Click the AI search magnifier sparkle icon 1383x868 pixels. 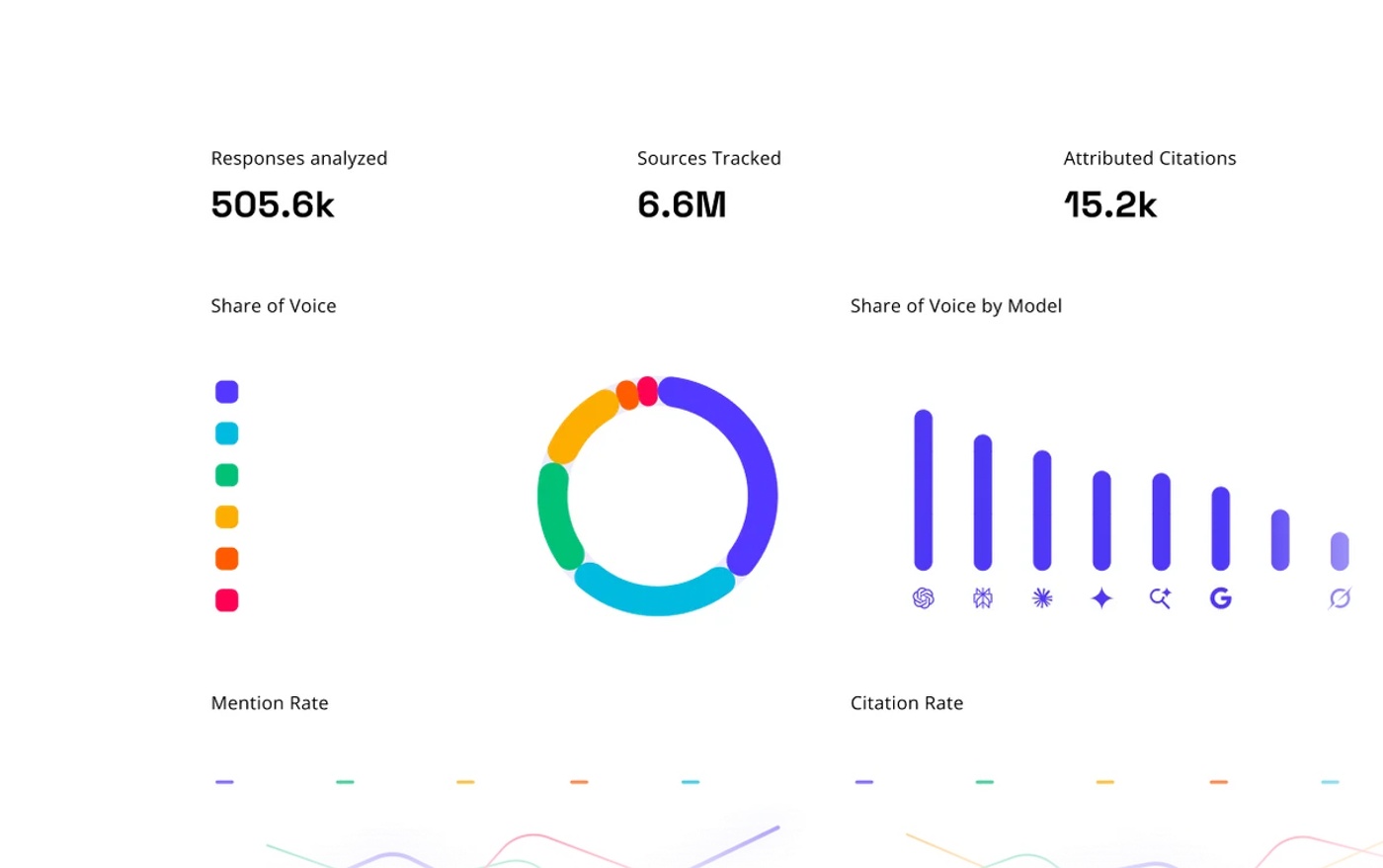point(1161,598)
